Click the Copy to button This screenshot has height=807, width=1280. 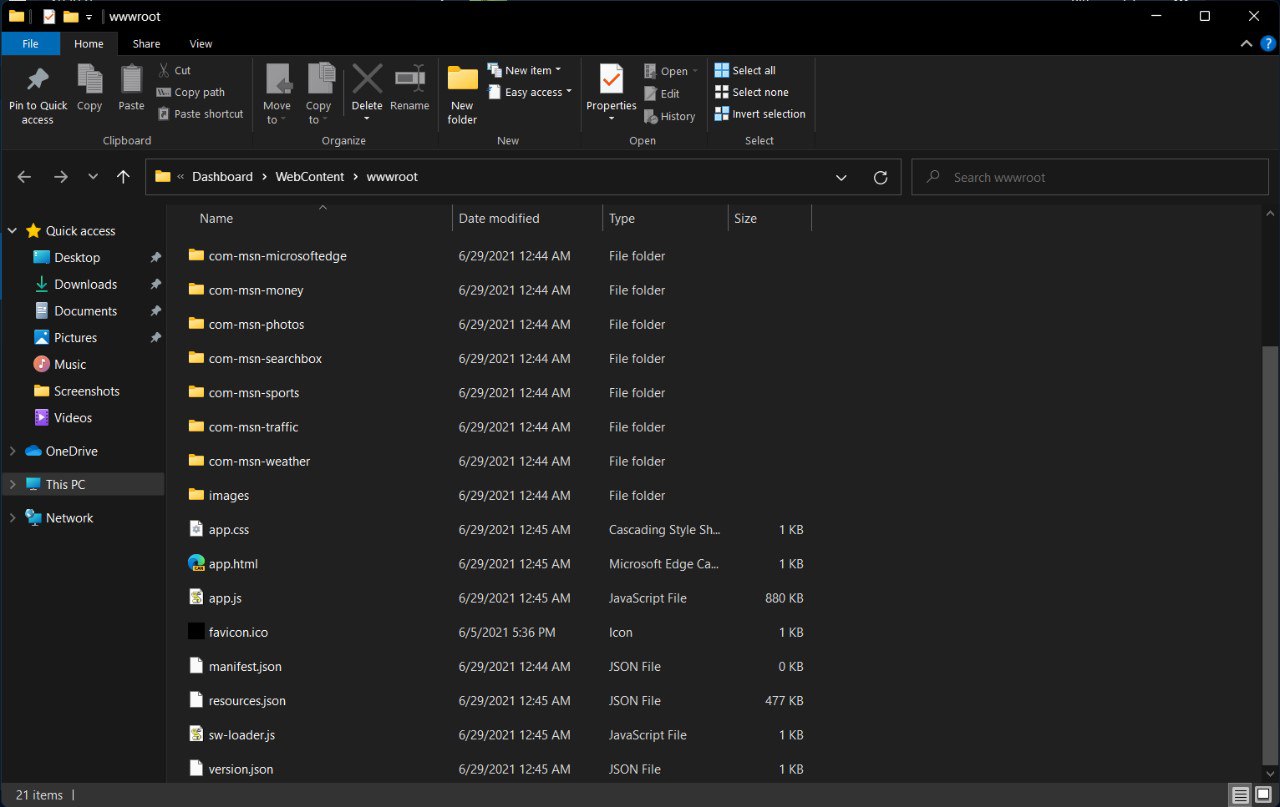[319, 95]
